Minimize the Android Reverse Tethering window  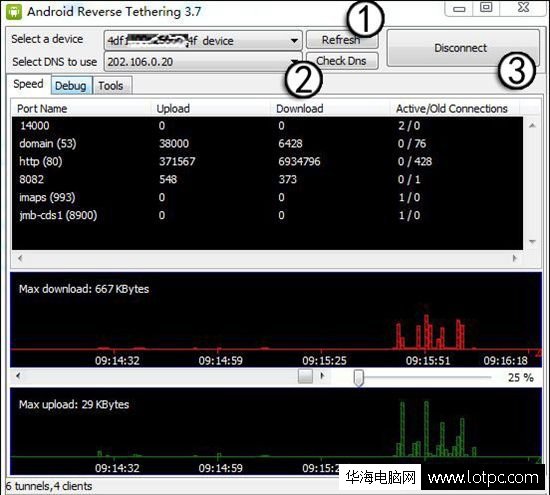459,8
